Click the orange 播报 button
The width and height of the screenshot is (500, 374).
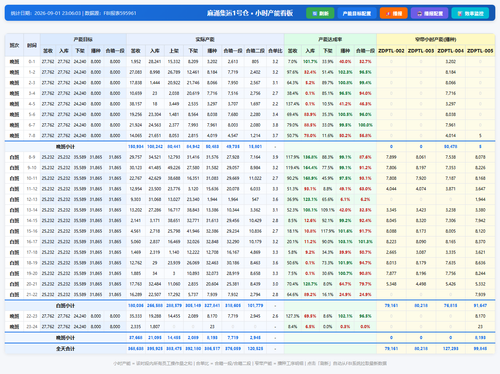pos(394,13)
